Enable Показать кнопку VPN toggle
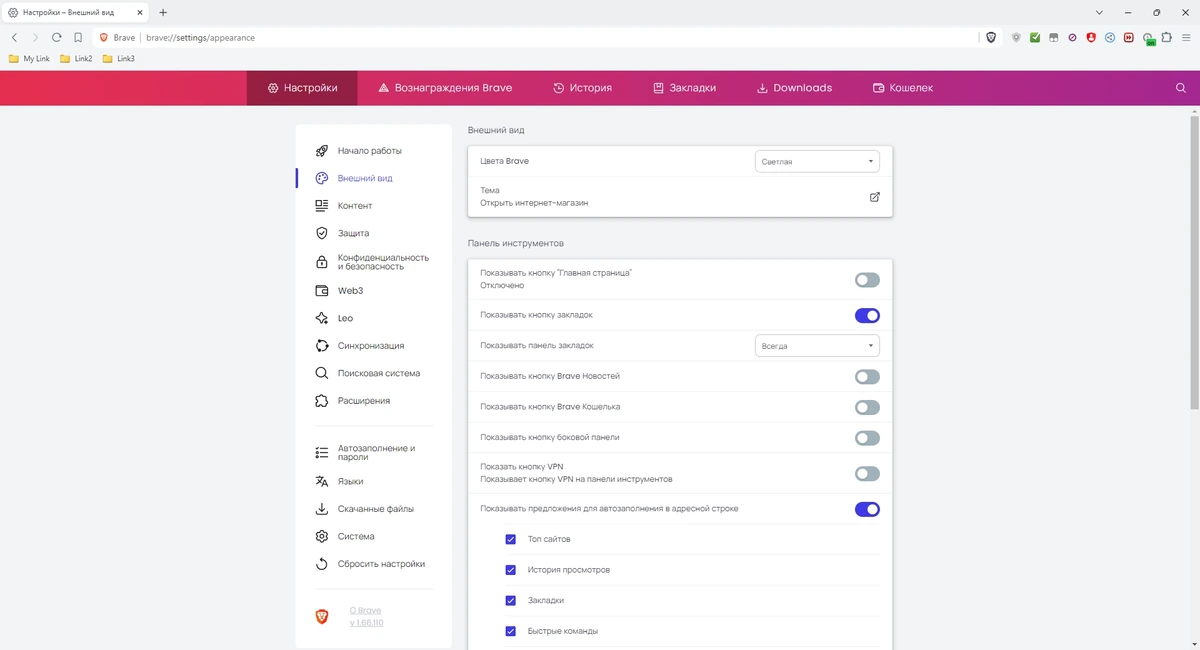This screenshot has height=650, width=1200. [x=867, y=474]
